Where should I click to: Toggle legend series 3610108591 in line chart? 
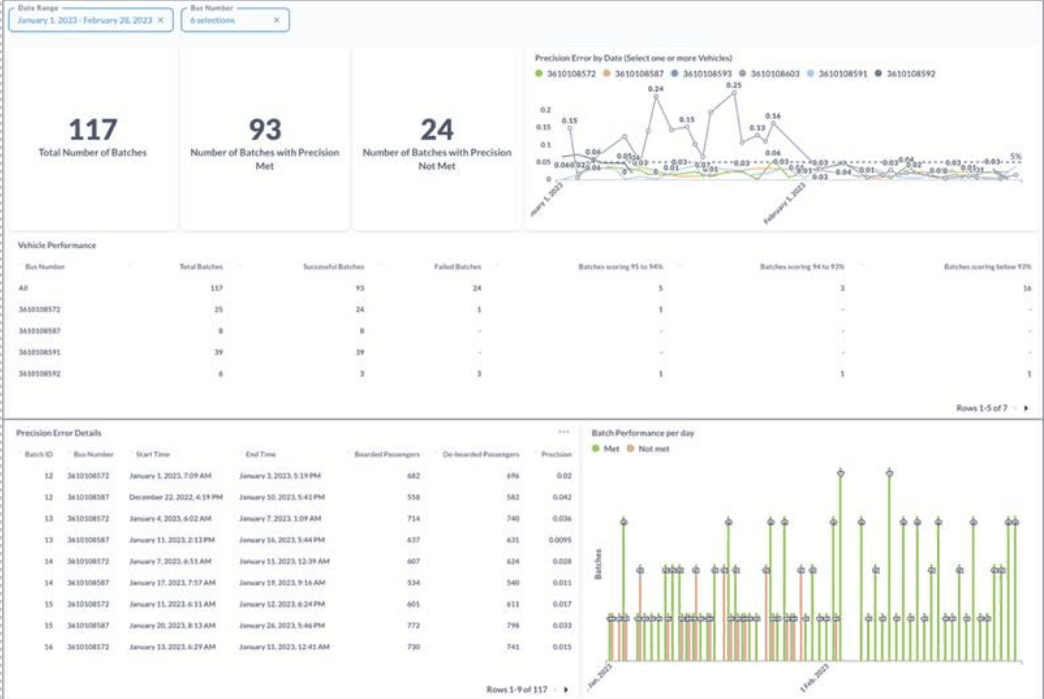[x=838, y=74]
